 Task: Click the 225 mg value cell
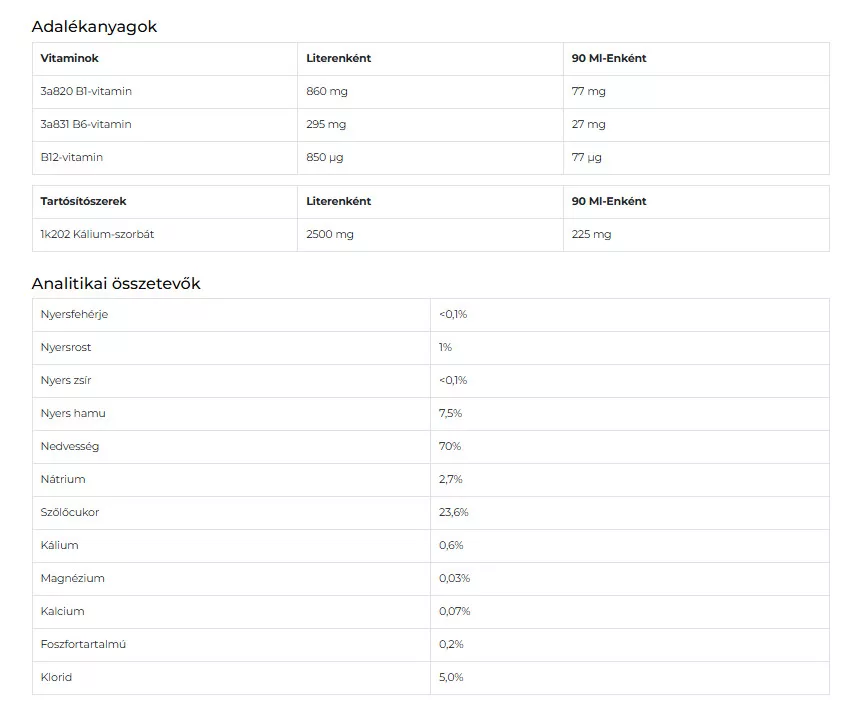tap(592, 234)
